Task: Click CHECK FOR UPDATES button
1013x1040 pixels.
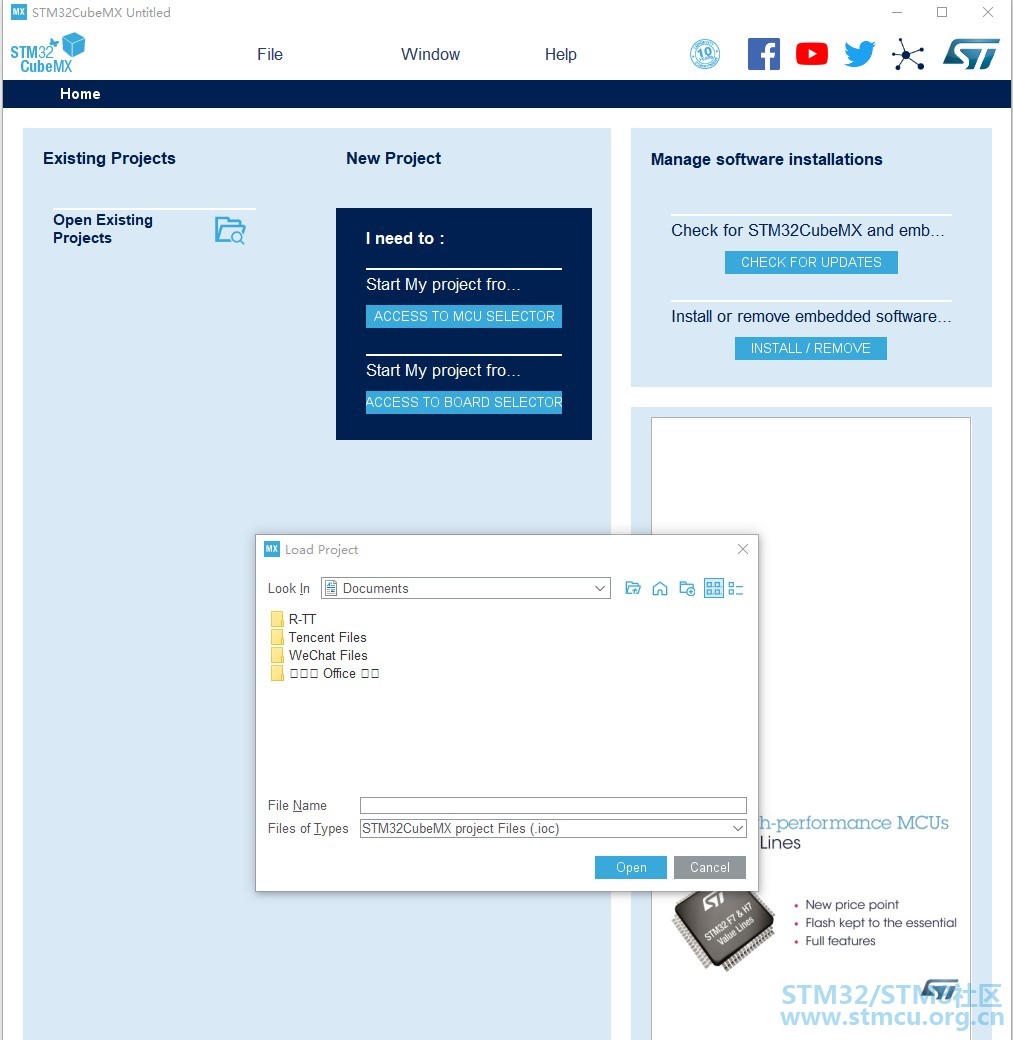Action: [x=811, y=263]
